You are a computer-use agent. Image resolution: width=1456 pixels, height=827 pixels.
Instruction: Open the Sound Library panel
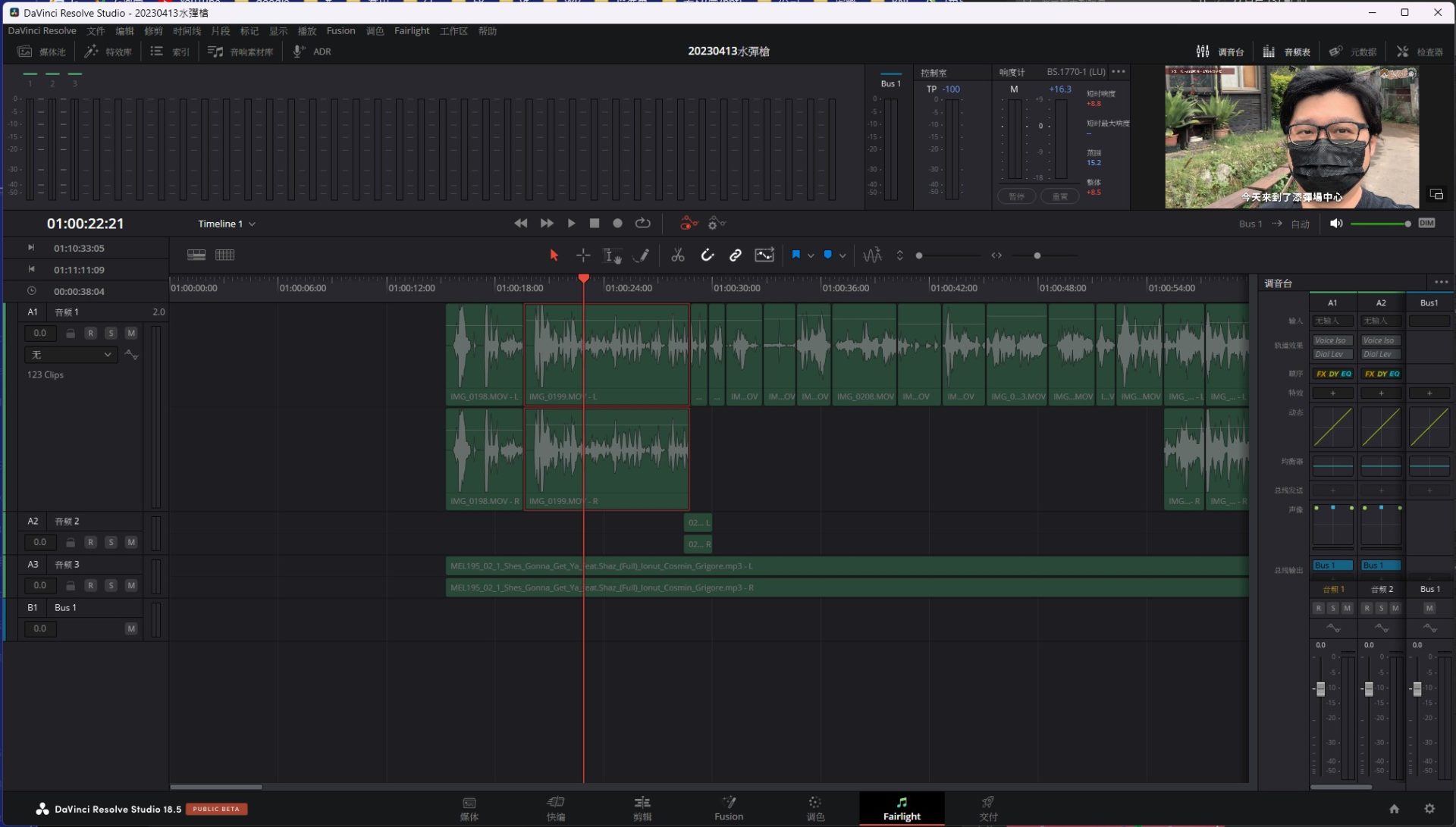click(x=240, y=52)
